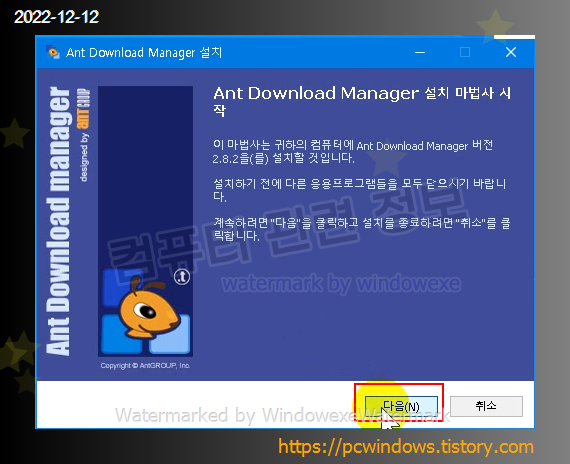Click the Ant Download Manager title bar icon
This screenshot has height=464, width=570.
[53, 53]
